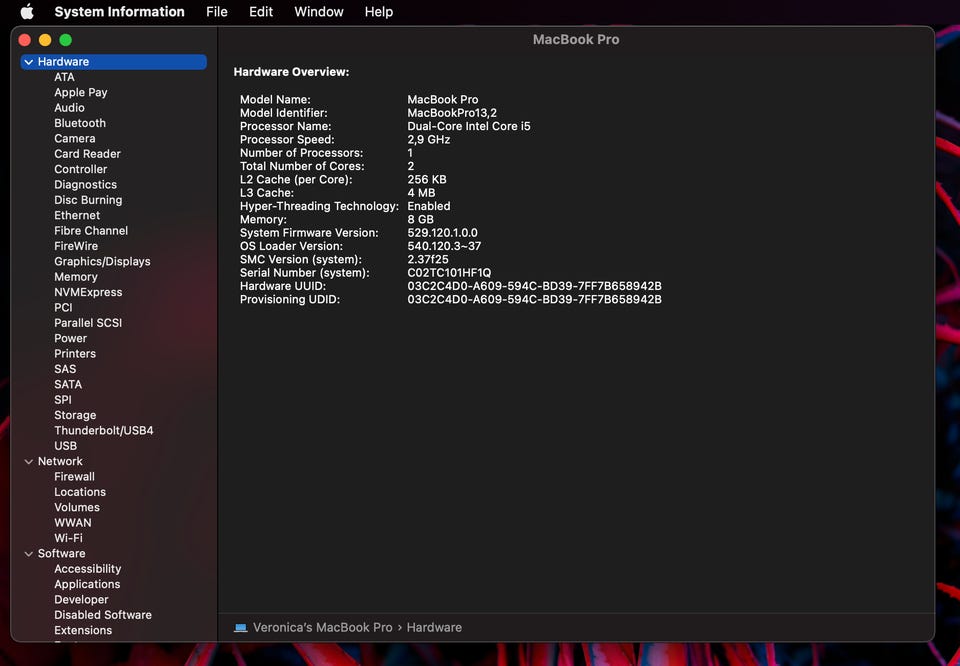Click Hardware in the bottom path bar
The width and height of the screenshot is (960, 666).
[434, 628]
